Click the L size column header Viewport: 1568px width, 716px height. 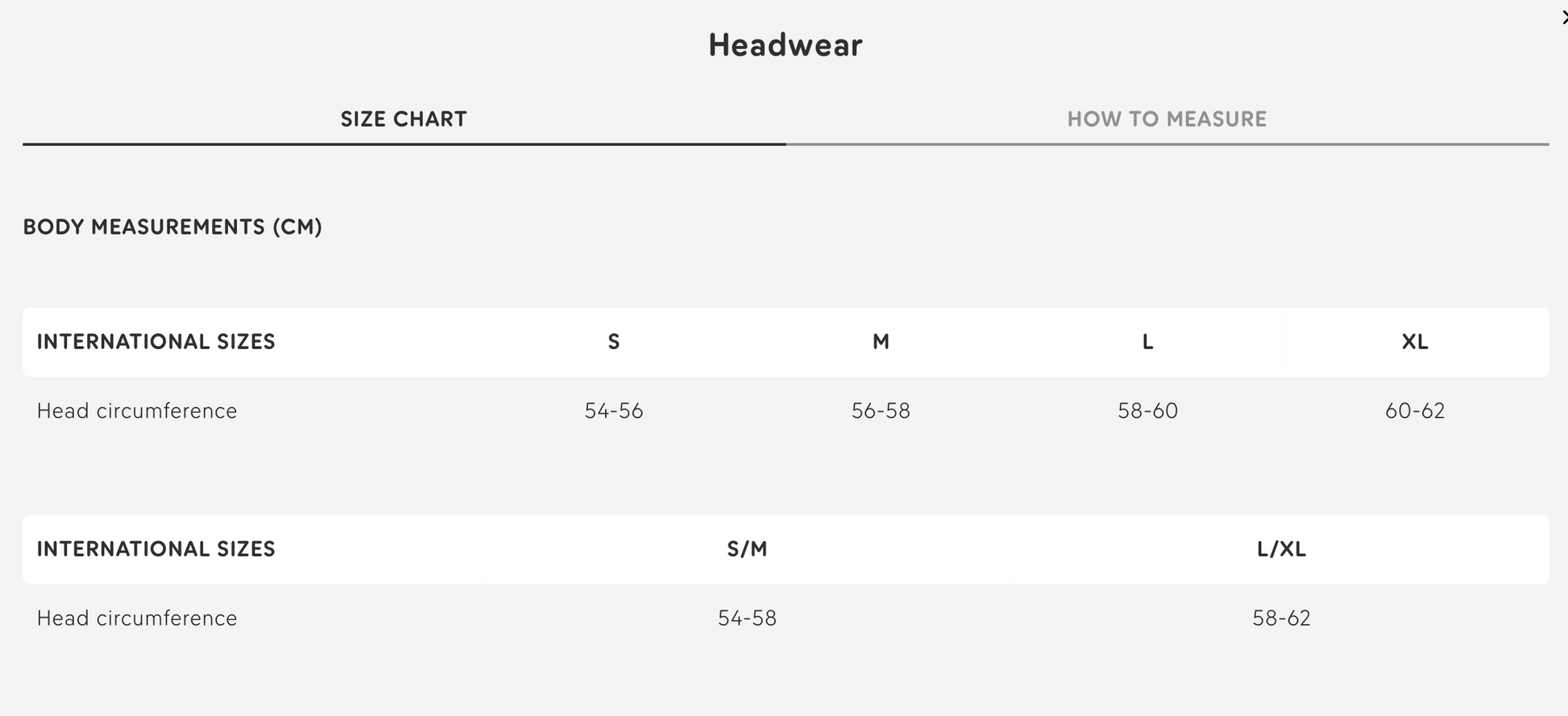(x=1147, y=342)
